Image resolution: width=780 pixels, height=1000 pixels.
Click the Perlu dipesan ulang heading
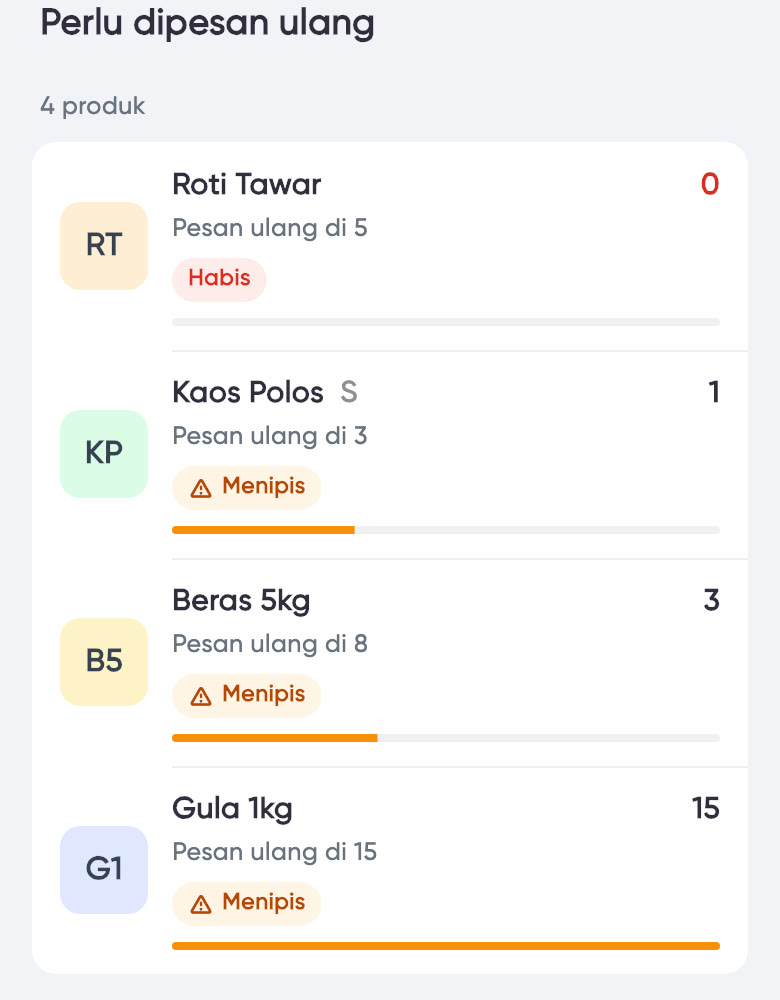point(207,24)
